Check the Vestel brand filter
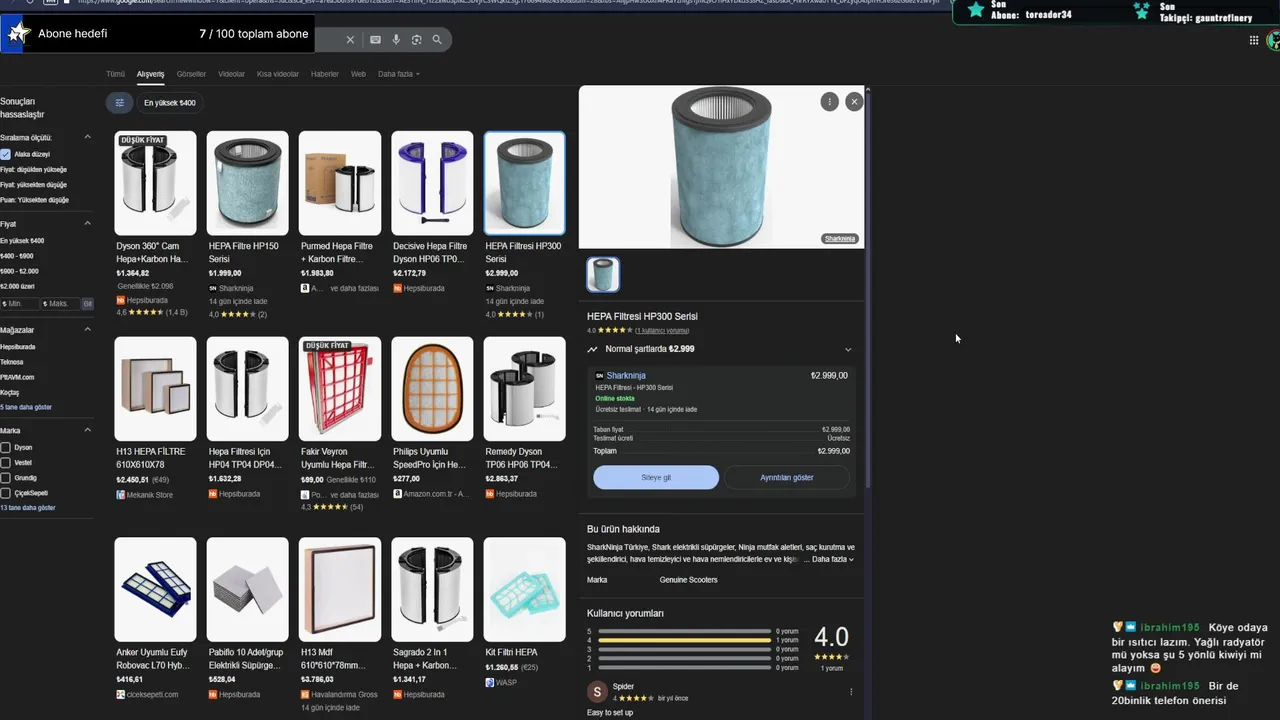The image size is (1280, 720). coord(6,462)
